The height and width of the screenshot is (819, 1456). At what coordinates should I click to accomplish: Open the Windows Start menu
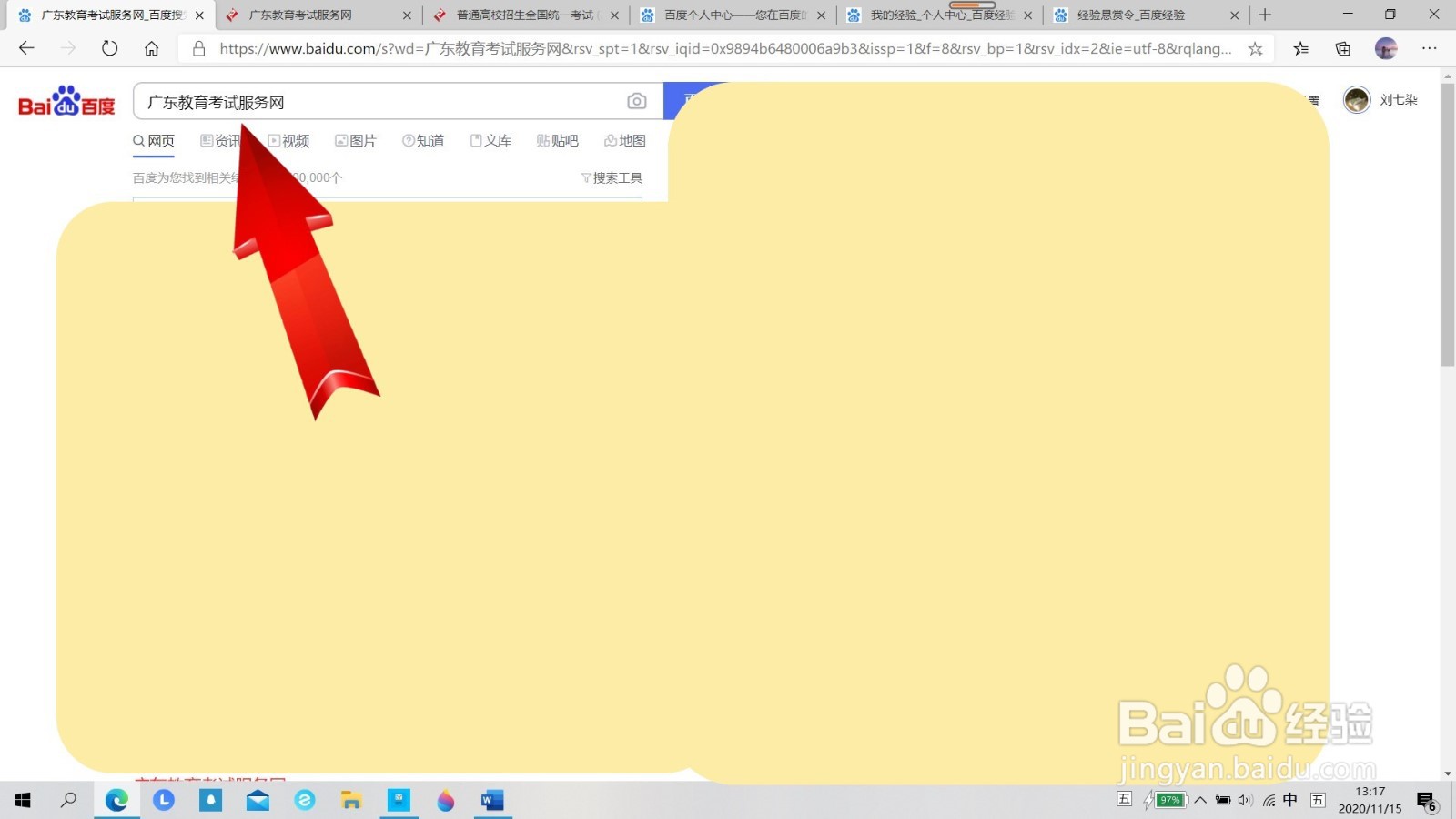pyautogui.click(x=23, y=800)
